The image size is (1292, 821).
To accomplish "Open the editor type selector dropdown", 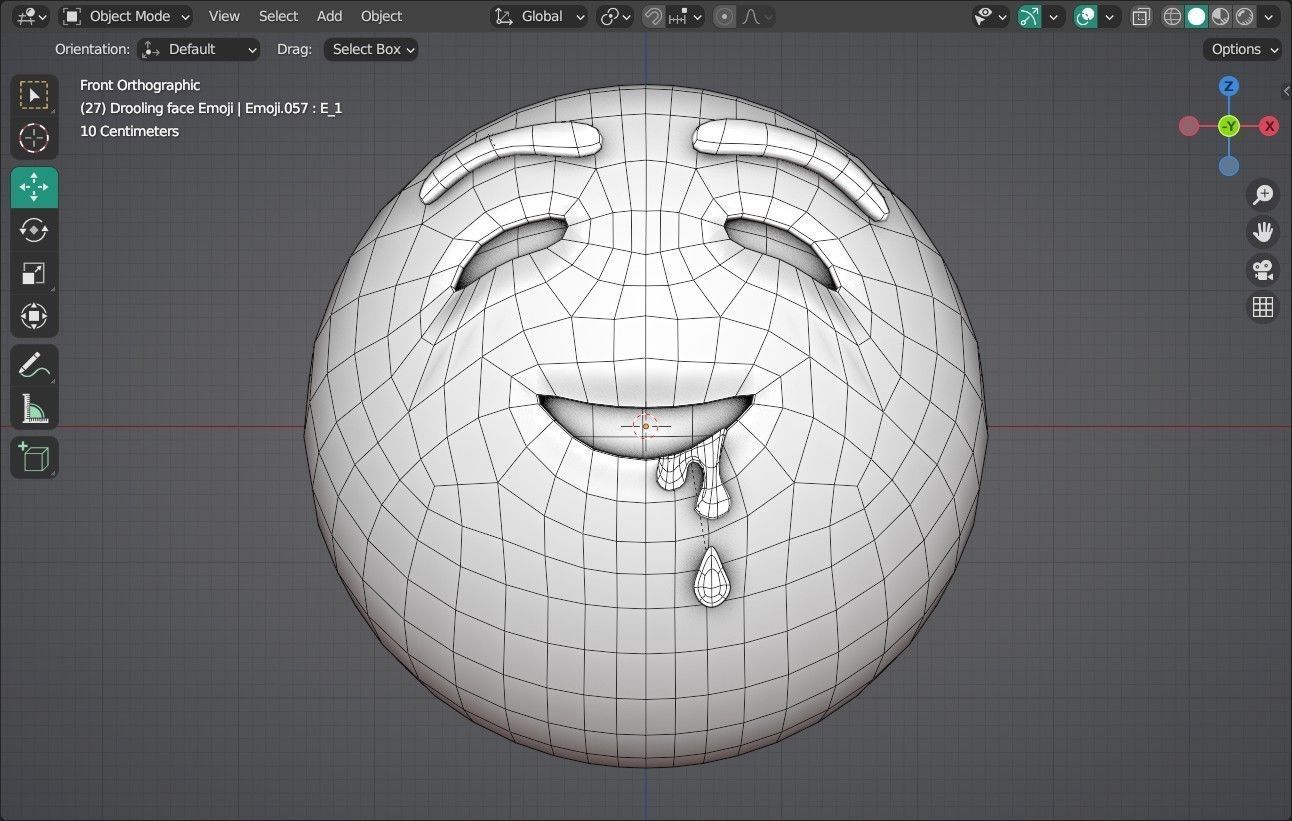I will 31,16.
